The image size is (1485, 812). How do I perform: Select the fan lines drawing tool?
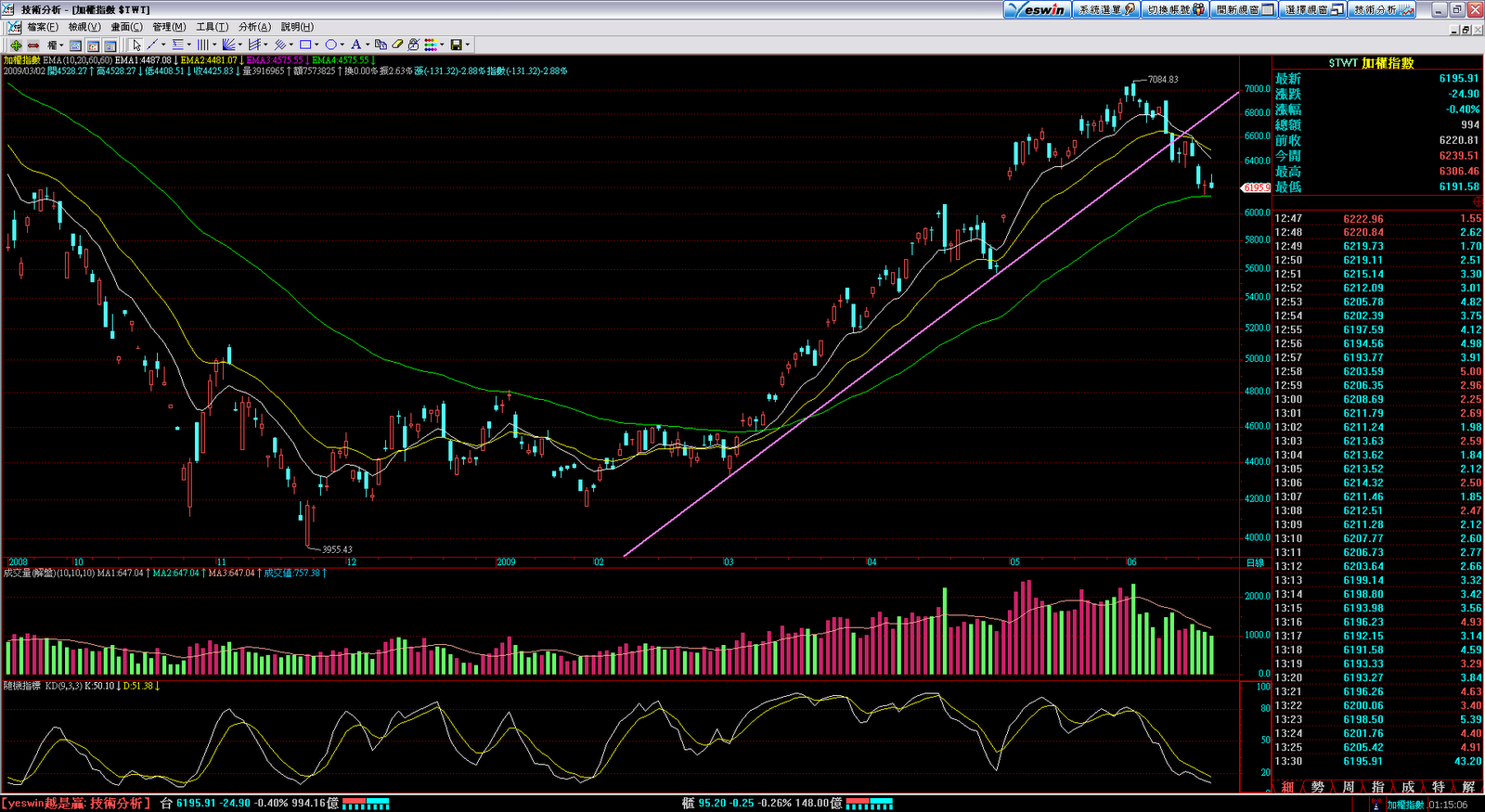pos(228,45)
